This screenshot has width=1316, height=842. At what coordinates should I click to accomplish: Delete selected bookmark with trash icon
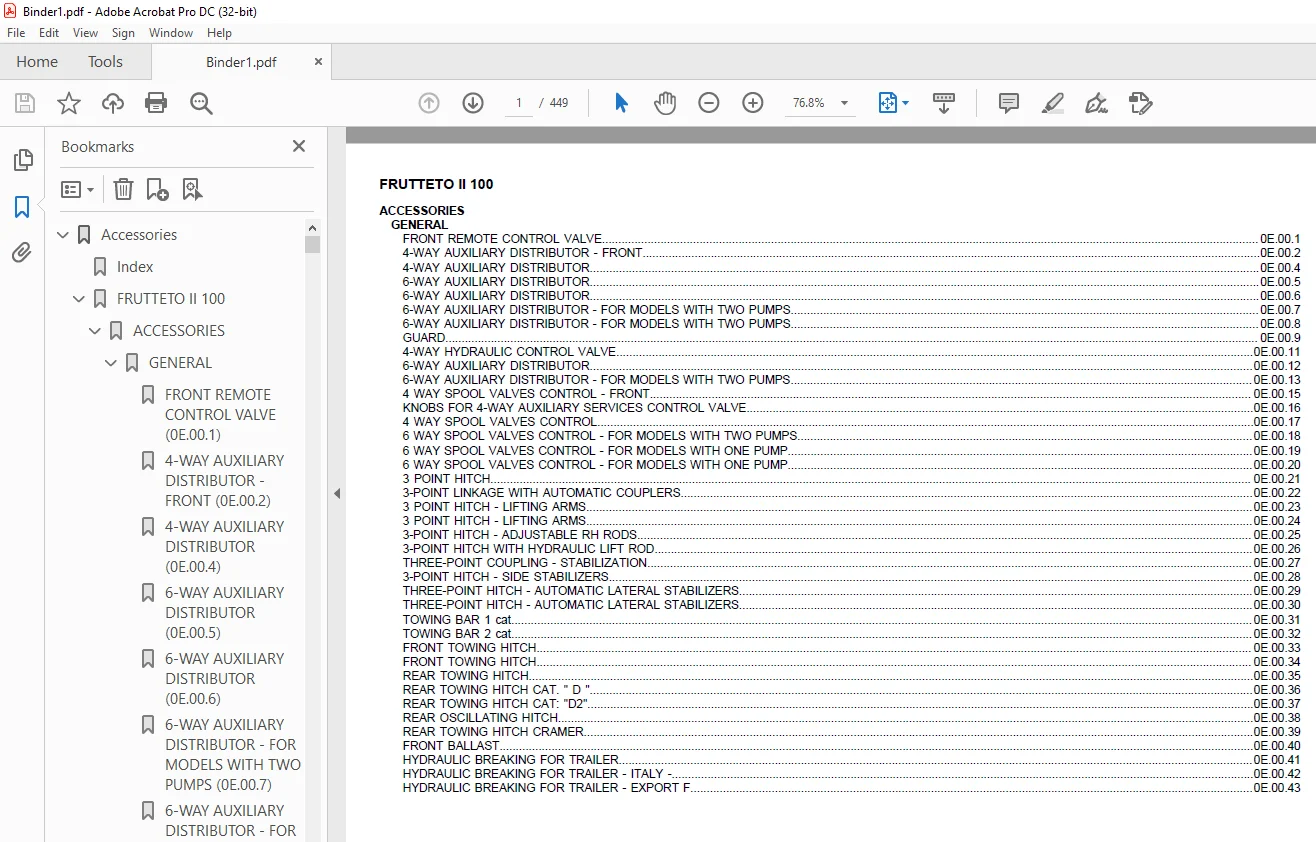tap(123, 189)
